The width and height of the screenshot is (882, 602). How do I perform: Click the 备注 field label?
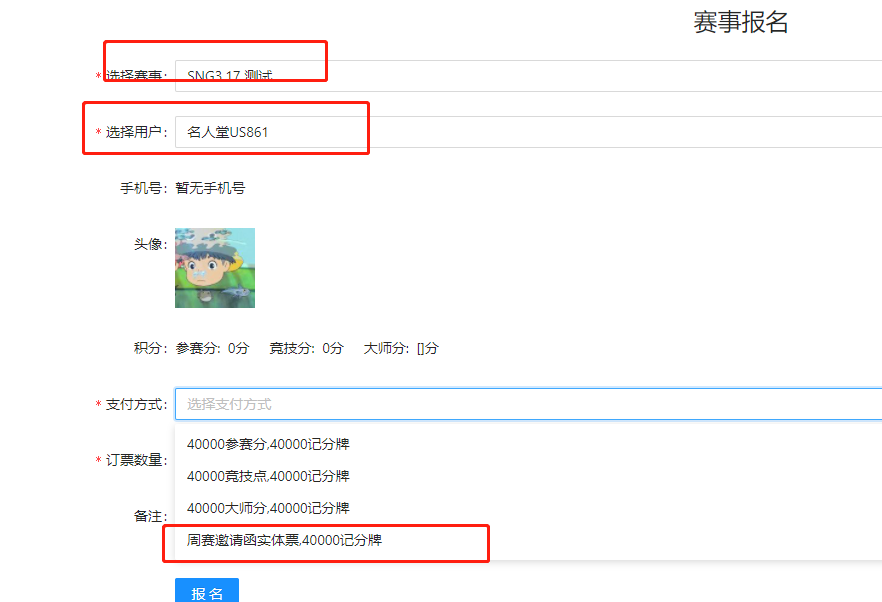click(149, 516)
